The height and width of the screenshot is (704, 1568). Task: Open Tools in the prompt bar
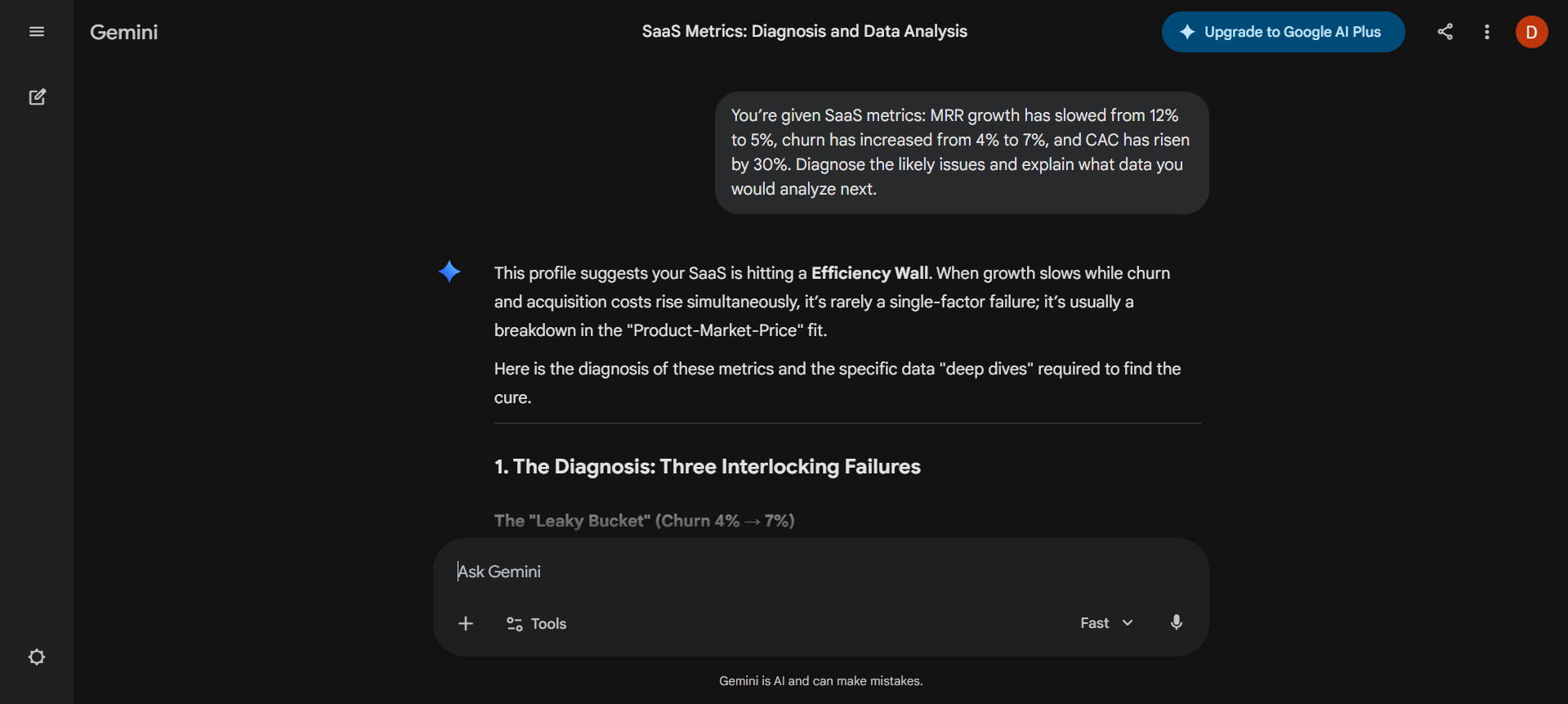535,623
